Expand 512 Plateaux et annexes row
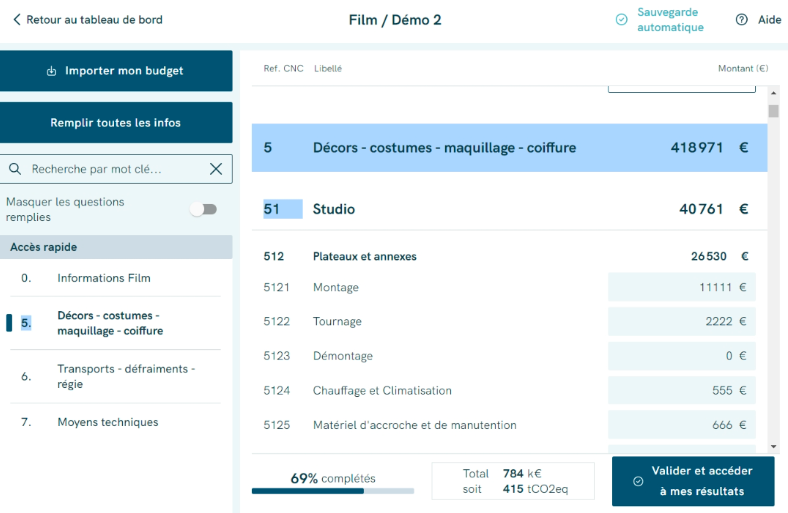The image size is (788, 513). tap(509, 256)
